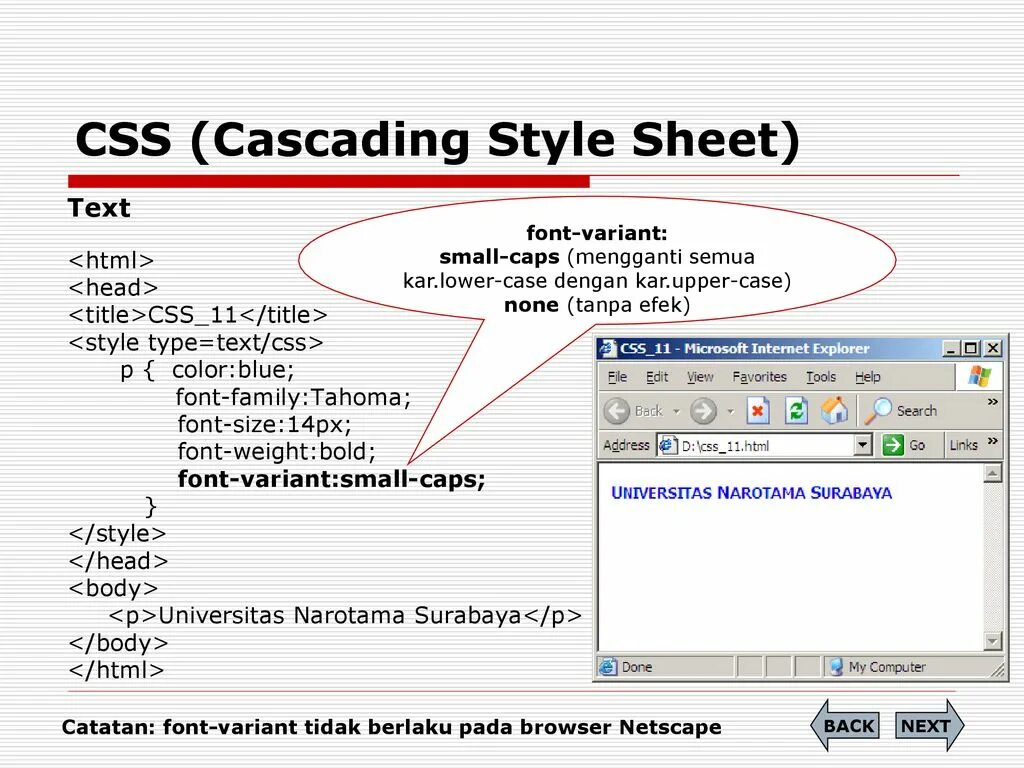Open the View menu in Internet Explorer
The width and height of the screenshot is (1024, 768).
tap(699, 377)
